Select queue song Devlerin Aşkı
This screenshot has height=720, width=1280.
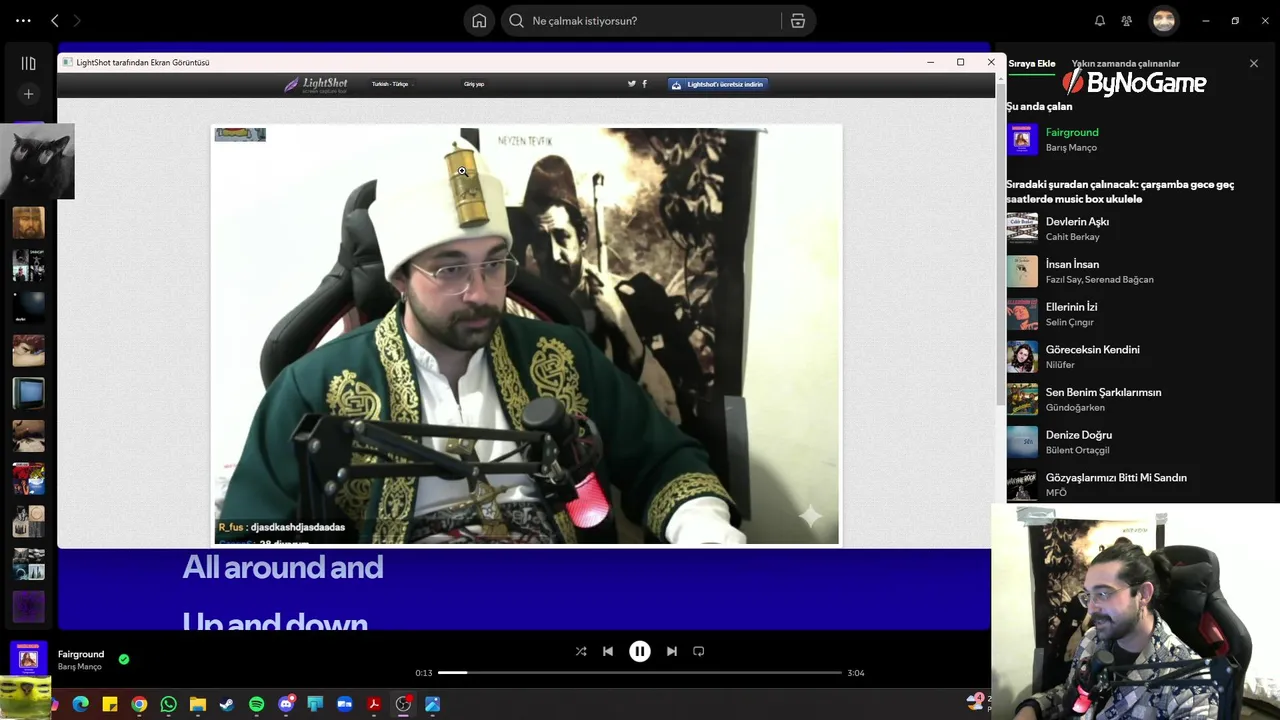pos(1077,221)
